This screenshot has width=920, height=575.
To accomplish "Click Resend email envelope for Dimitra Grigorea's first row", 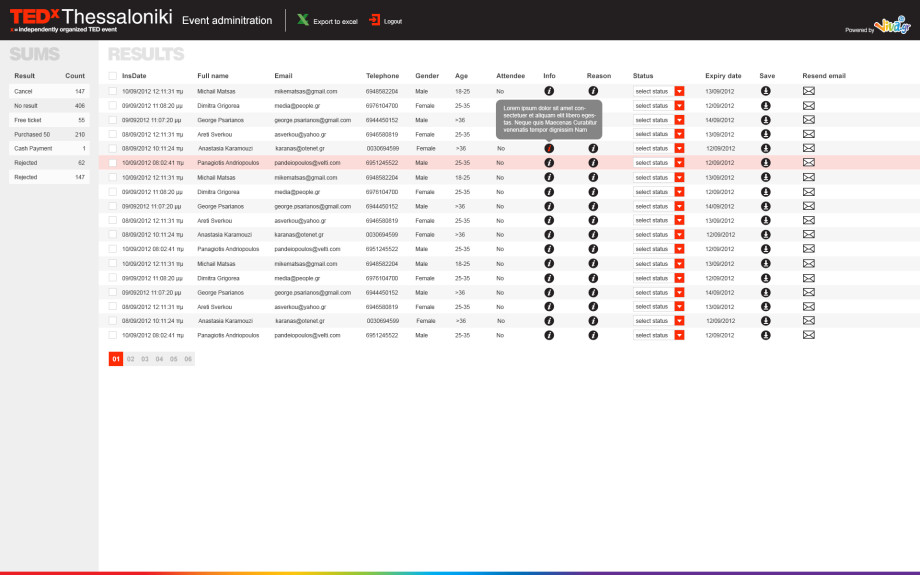I will pos(809,106).
